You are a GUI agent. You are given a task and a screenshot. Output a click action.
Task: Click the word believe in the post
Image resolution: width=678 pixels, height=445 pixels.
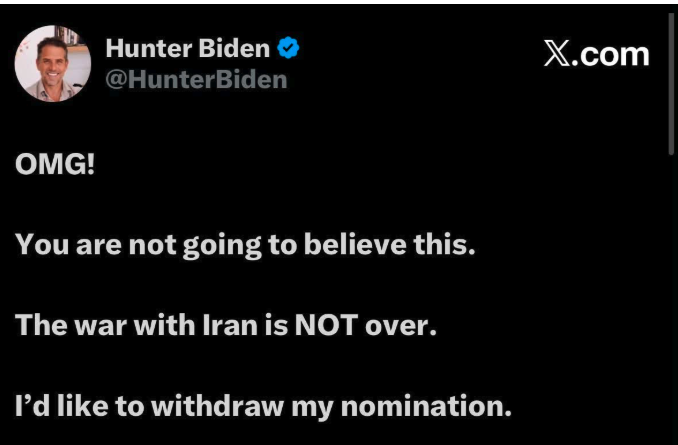click(355, 244)
